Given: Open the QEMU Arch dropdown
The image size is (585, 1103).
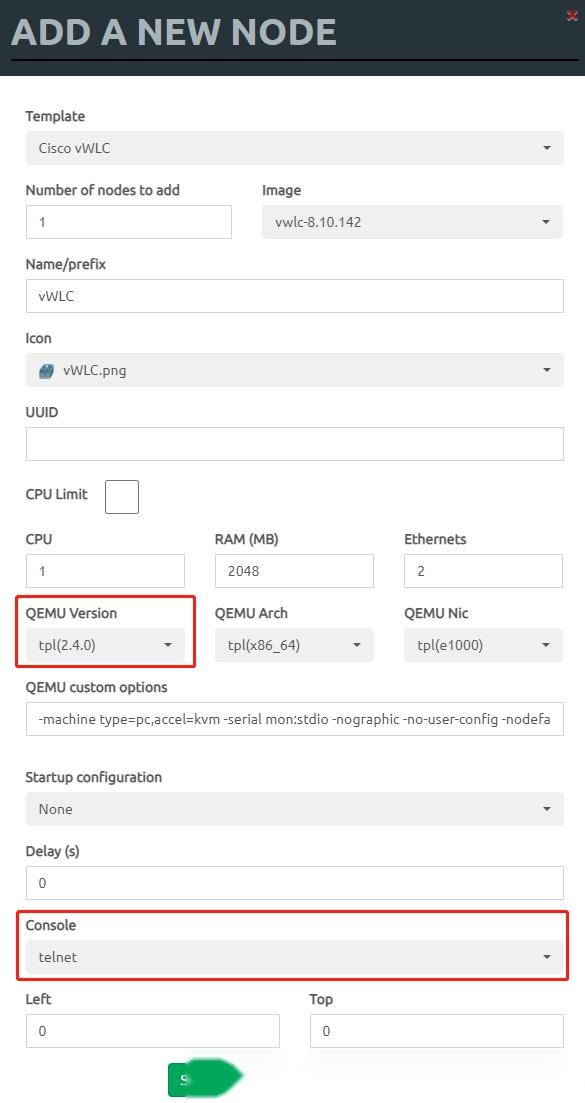Looking at the screenshot, I should (x=293, y=645).
